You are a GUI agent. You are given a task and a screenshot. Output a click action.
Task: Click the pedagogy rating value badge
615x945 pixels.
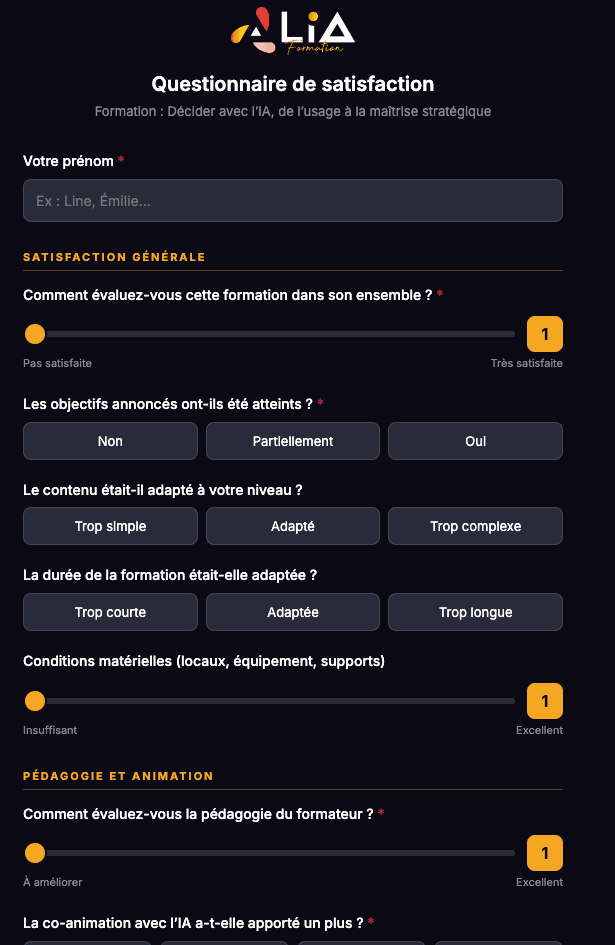tap(545, 853)
